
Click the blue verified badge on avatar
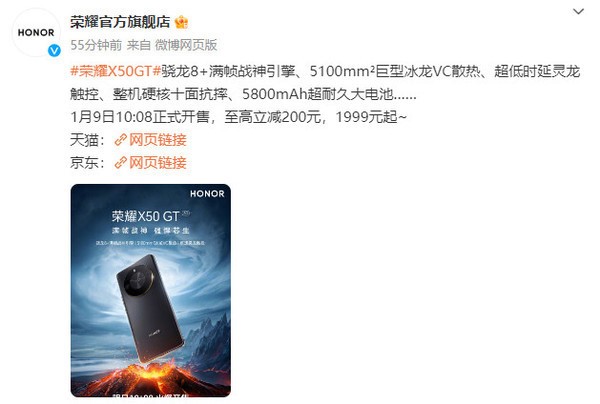(54, 50)
